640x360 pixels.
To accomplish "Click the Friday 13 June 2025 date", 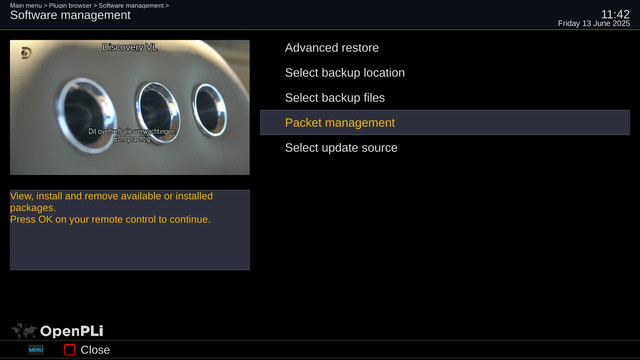I will tap(594, 24).
